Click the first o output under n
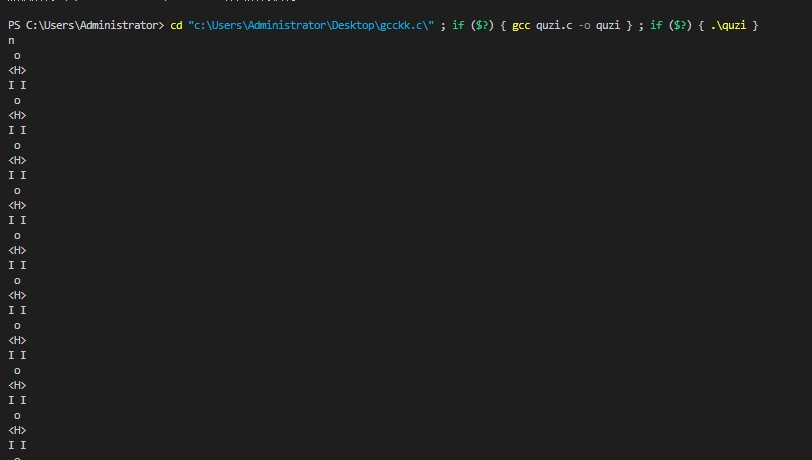Image resolution: width=812 pixels, height=460 pixels. coord(17,55)
